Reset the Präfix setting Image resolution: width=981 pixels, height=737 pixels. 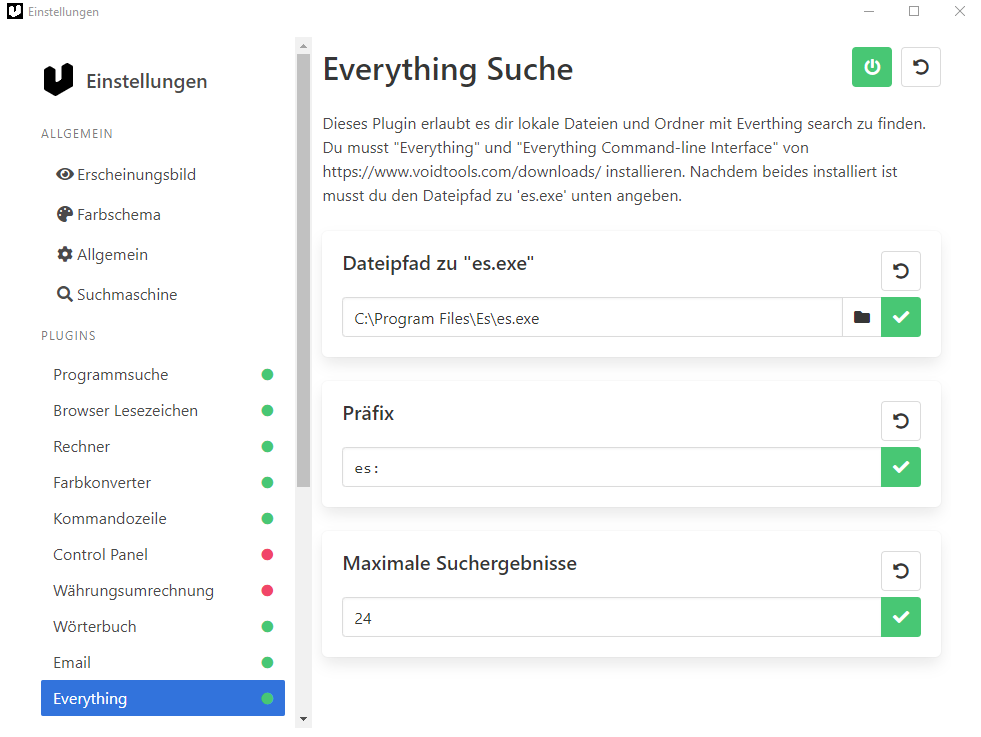(x=900, y=421)
